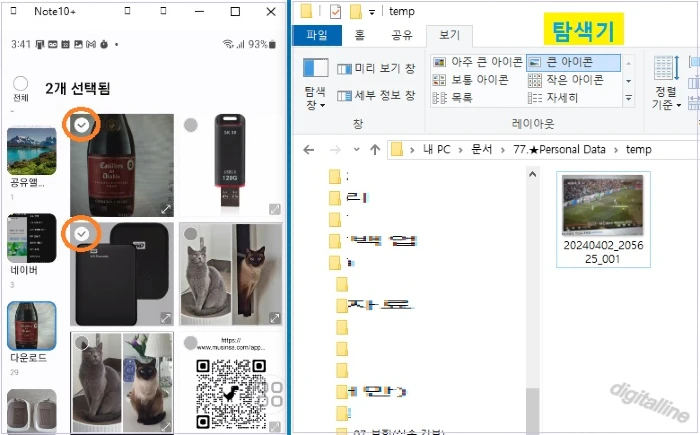
Task: Click 77.★Personal Data in address path
Action: point(559,150)
